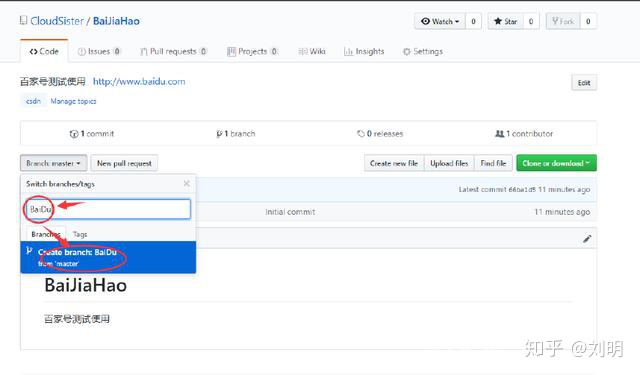Viewport: 640px width, 375px height.
Task: Open the CloudSister owner link
Action: click(57, 21)
